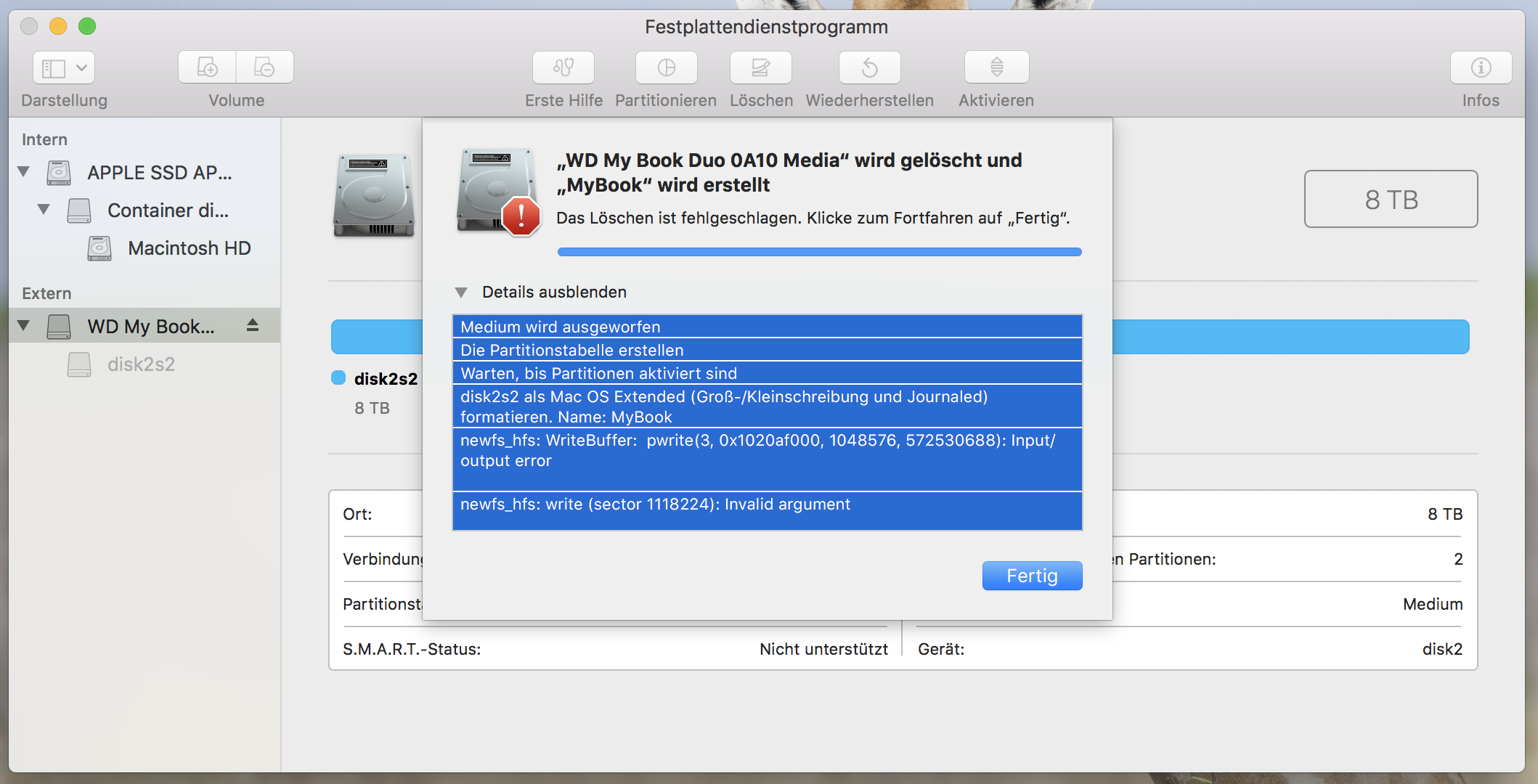Image resolution: width=1538 pixels, height=784 pixels.
Task: Click the erase progress bar
Action: tap(819, 252)
